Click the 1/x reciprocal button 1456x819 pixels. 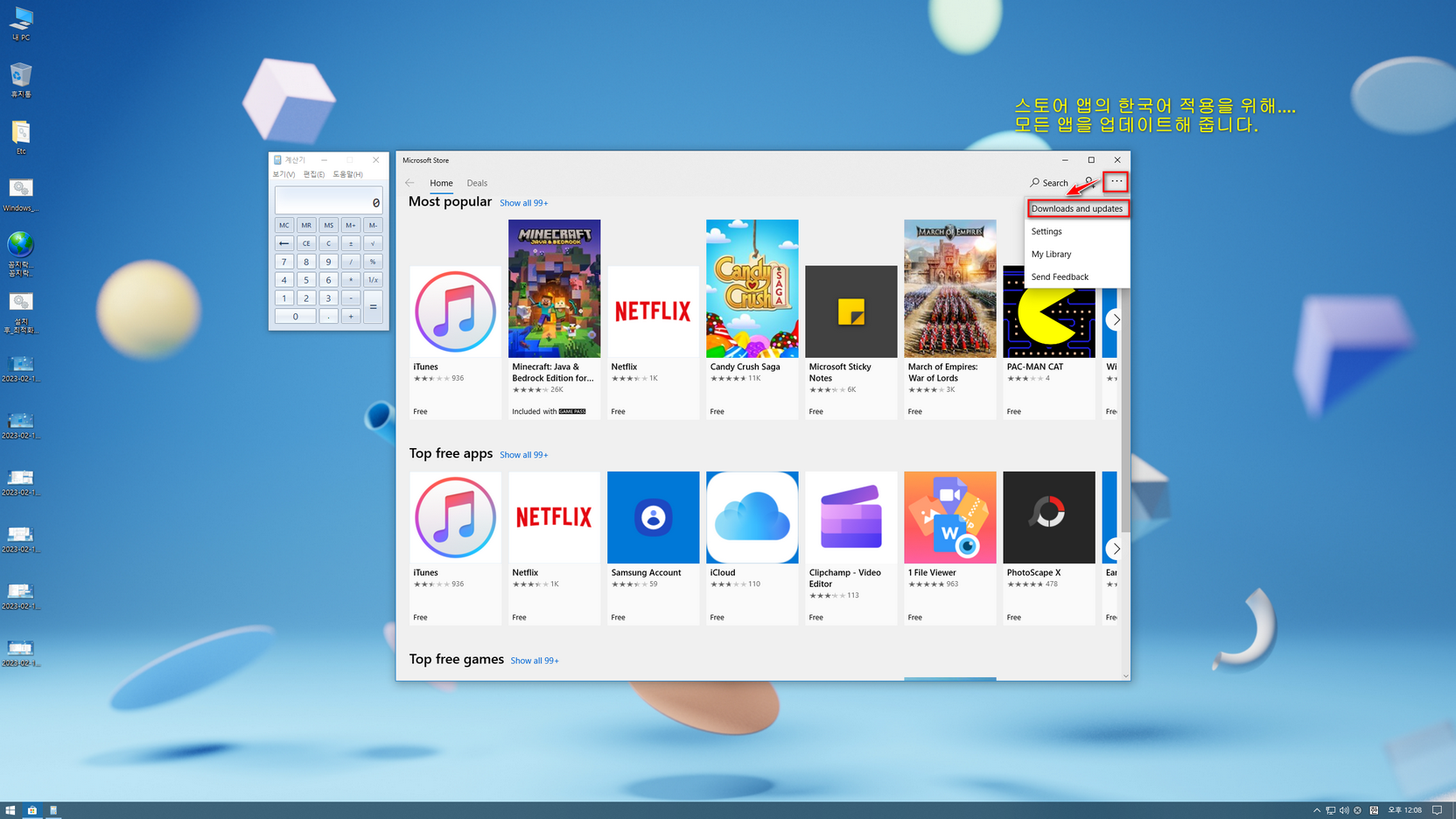[373, 280]
